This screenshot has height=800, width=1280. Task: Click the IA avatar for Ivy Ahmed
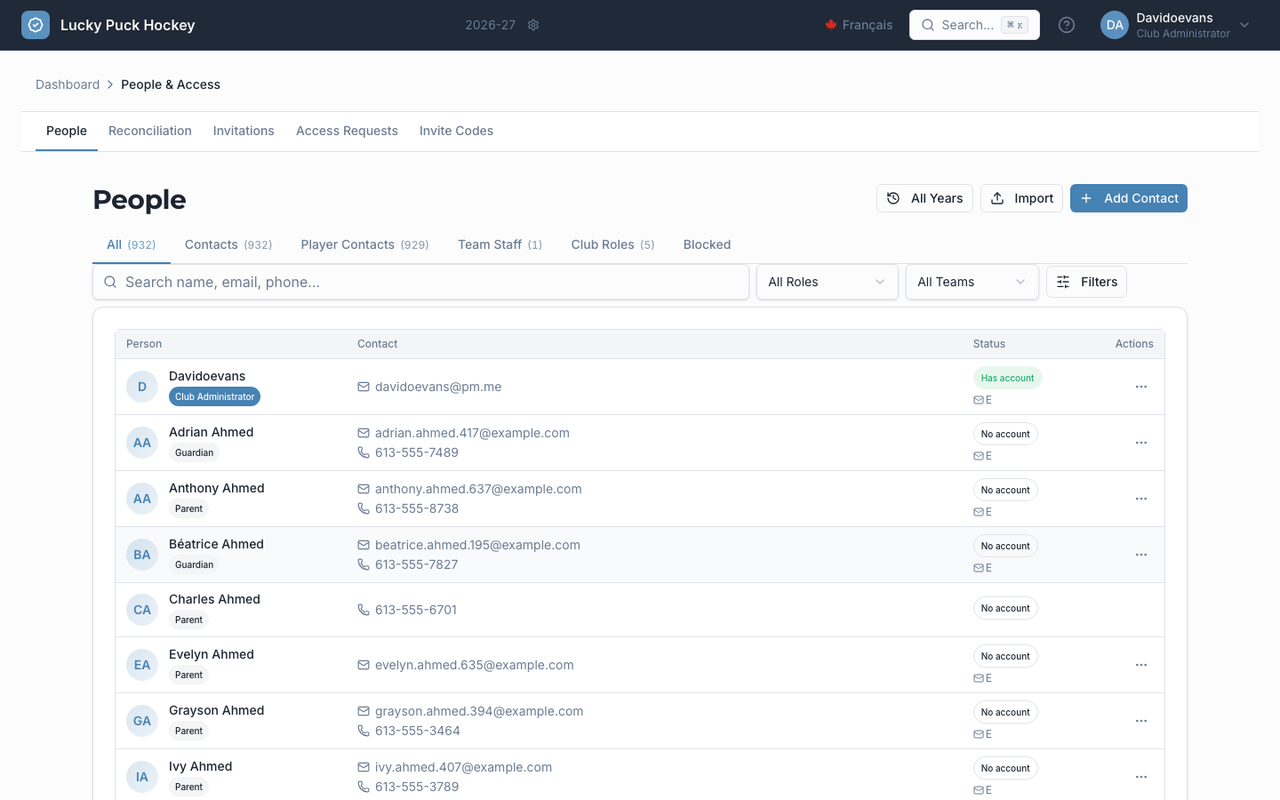tap(142, 777)
